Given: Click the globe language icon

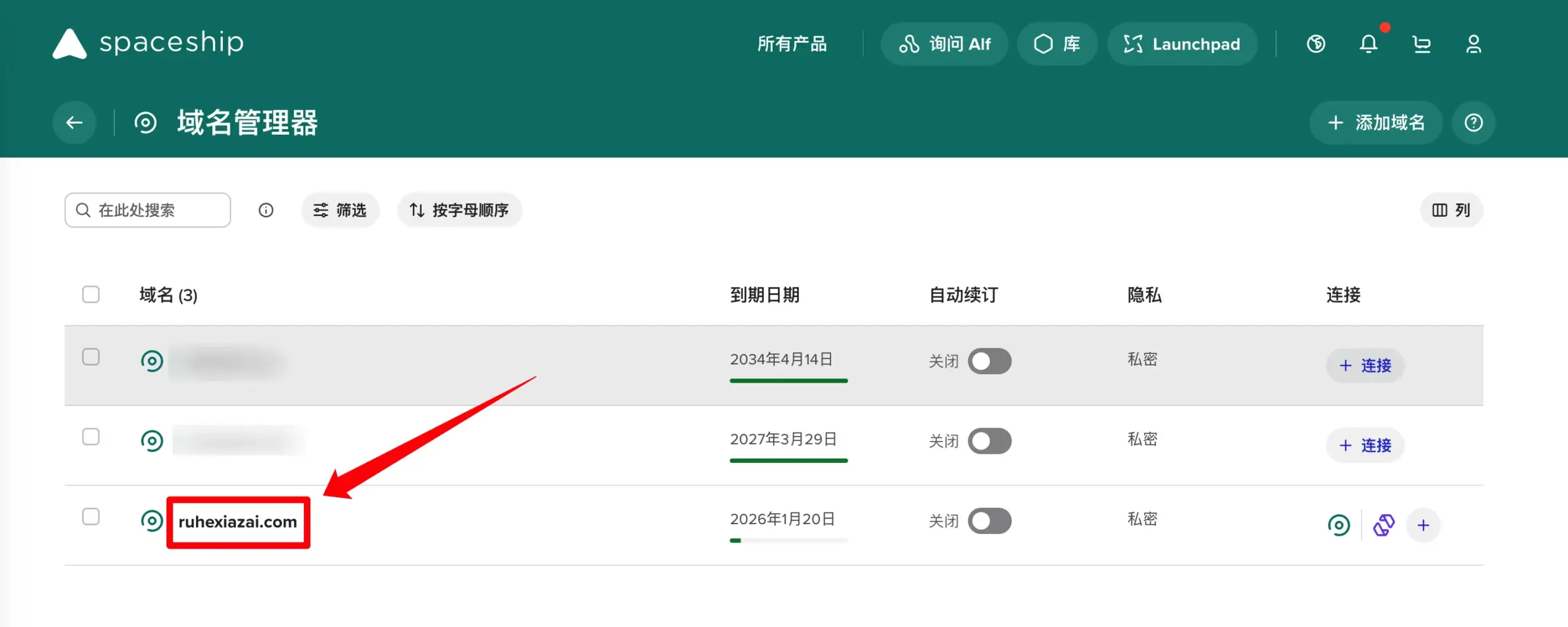Looking at the screenshot, I should coord(1316,43).
